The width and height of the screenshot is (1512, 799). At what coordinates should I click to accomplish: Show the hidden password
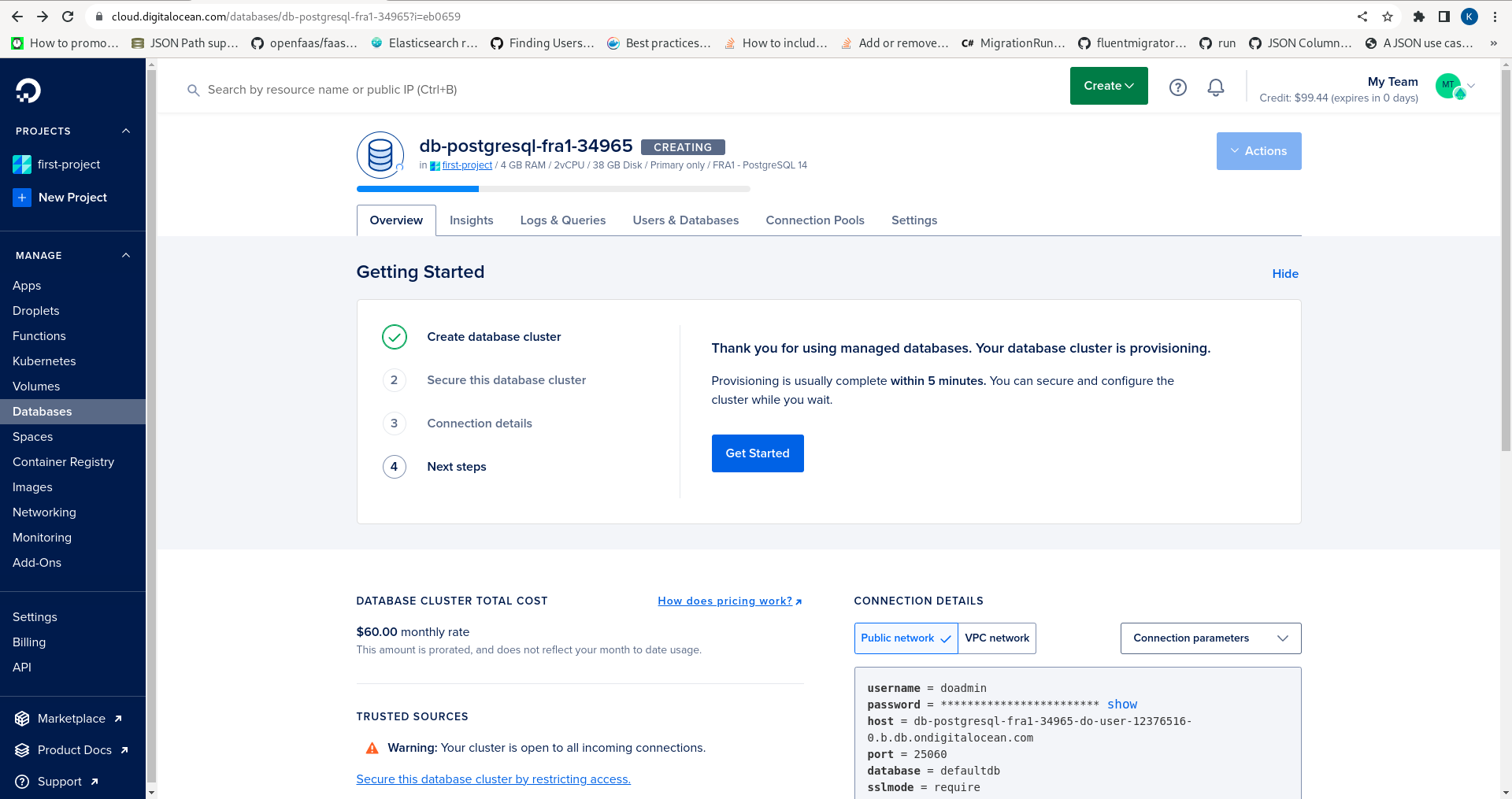(1122, 705)
